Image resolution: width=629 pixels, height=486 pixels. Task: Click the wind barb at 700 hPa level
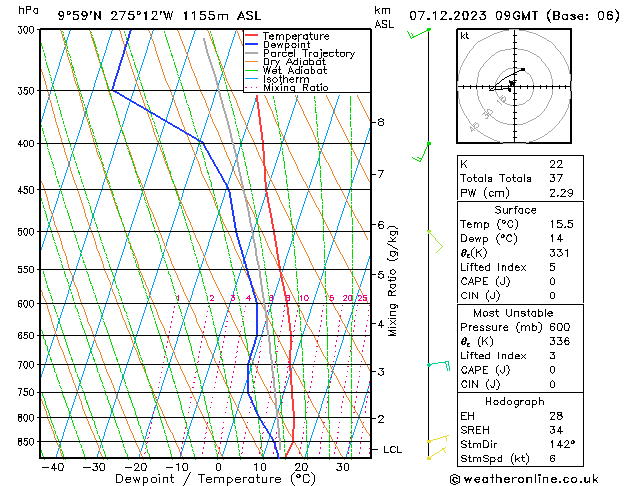point(438,365)
